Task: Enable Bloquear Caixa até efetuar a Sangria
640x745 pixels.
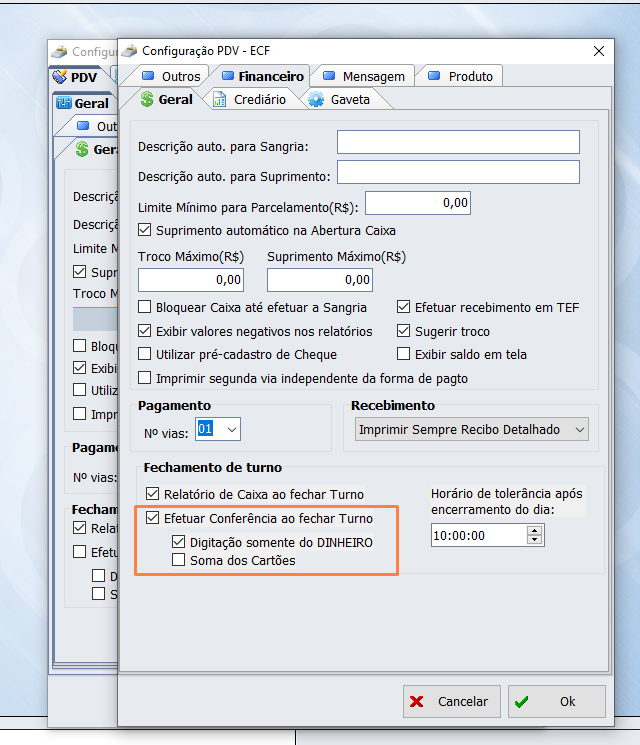Action: [x=146, y=308]
